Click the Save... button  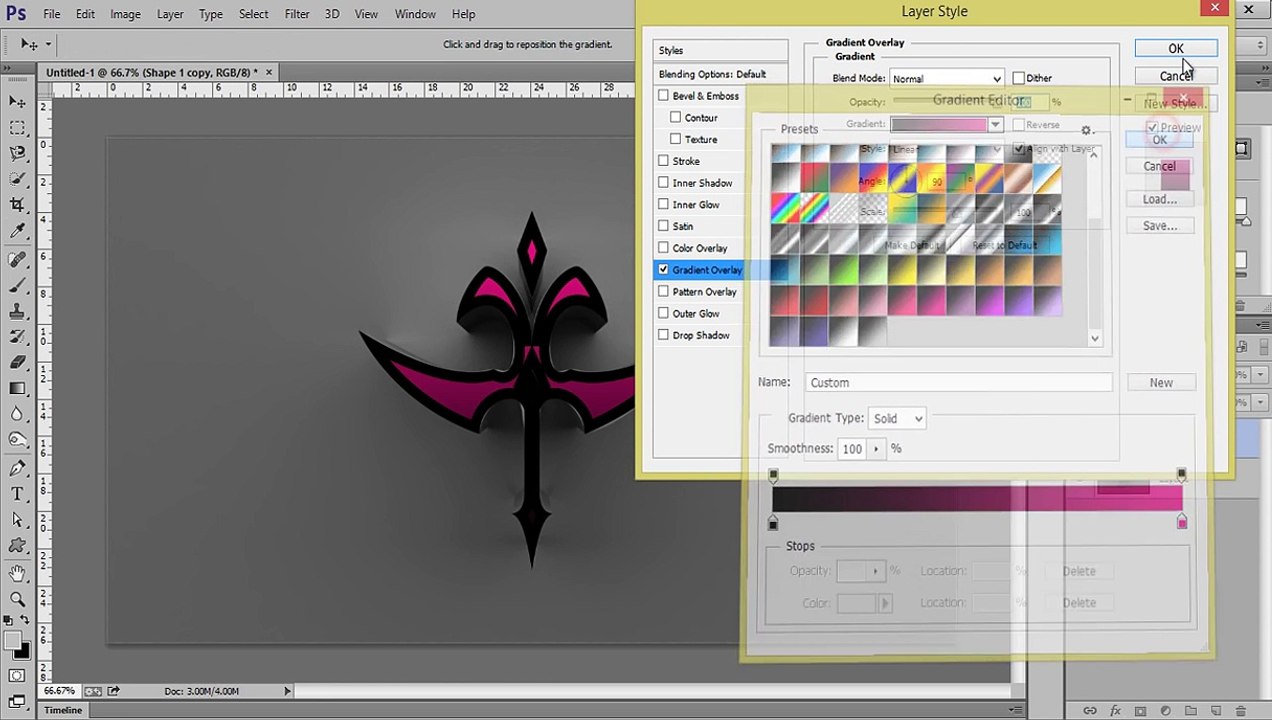[1160, 226]
